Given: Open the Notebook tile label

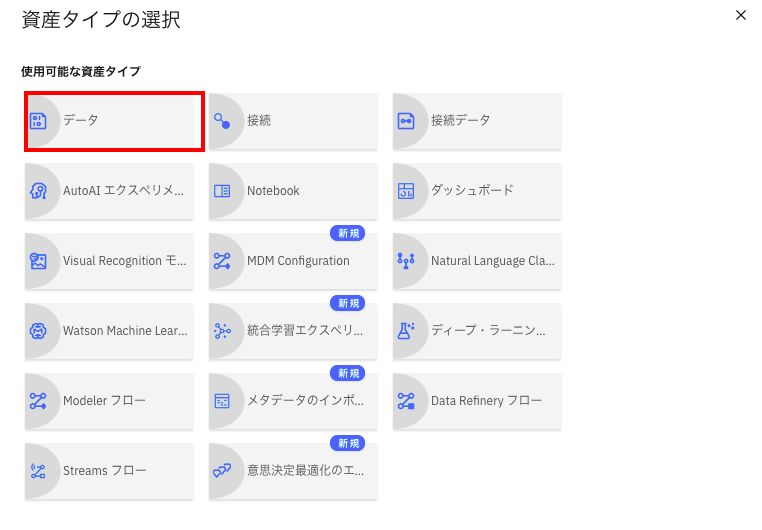Looking at the screenshot, I should 273,190.
